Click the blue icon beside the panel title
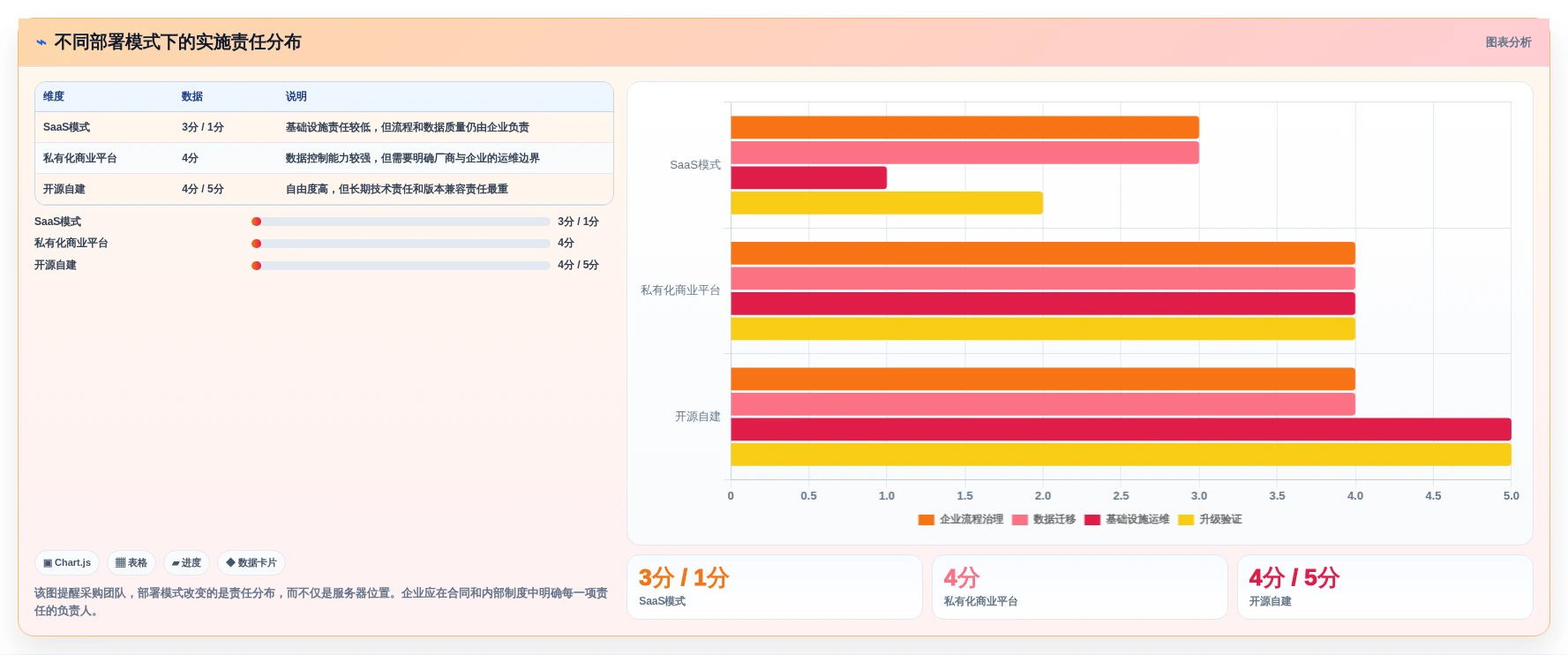 41,42
